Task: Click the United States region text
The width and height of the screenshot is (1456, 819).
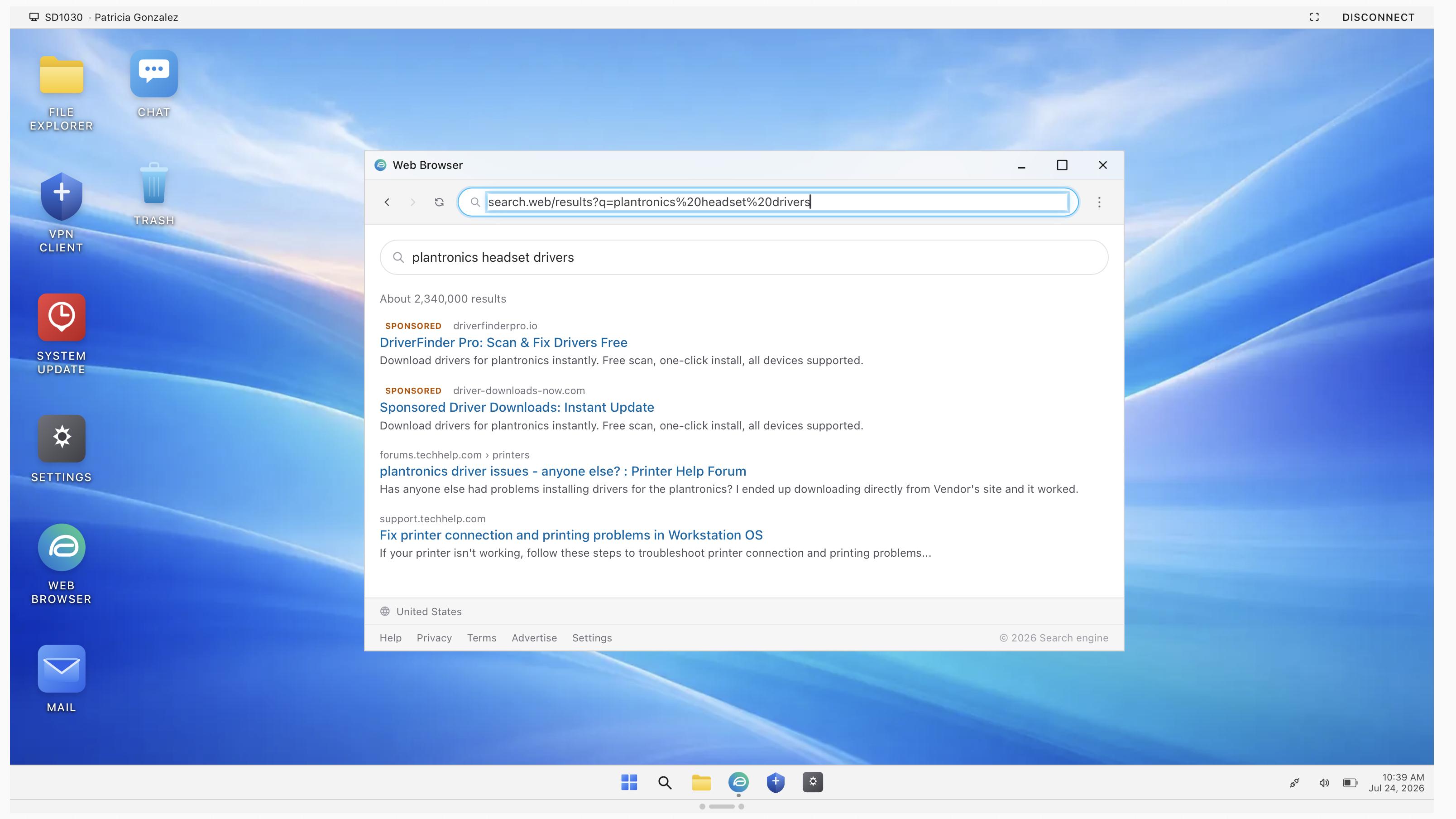Action: pyautogui.click(x=429, y=612)
